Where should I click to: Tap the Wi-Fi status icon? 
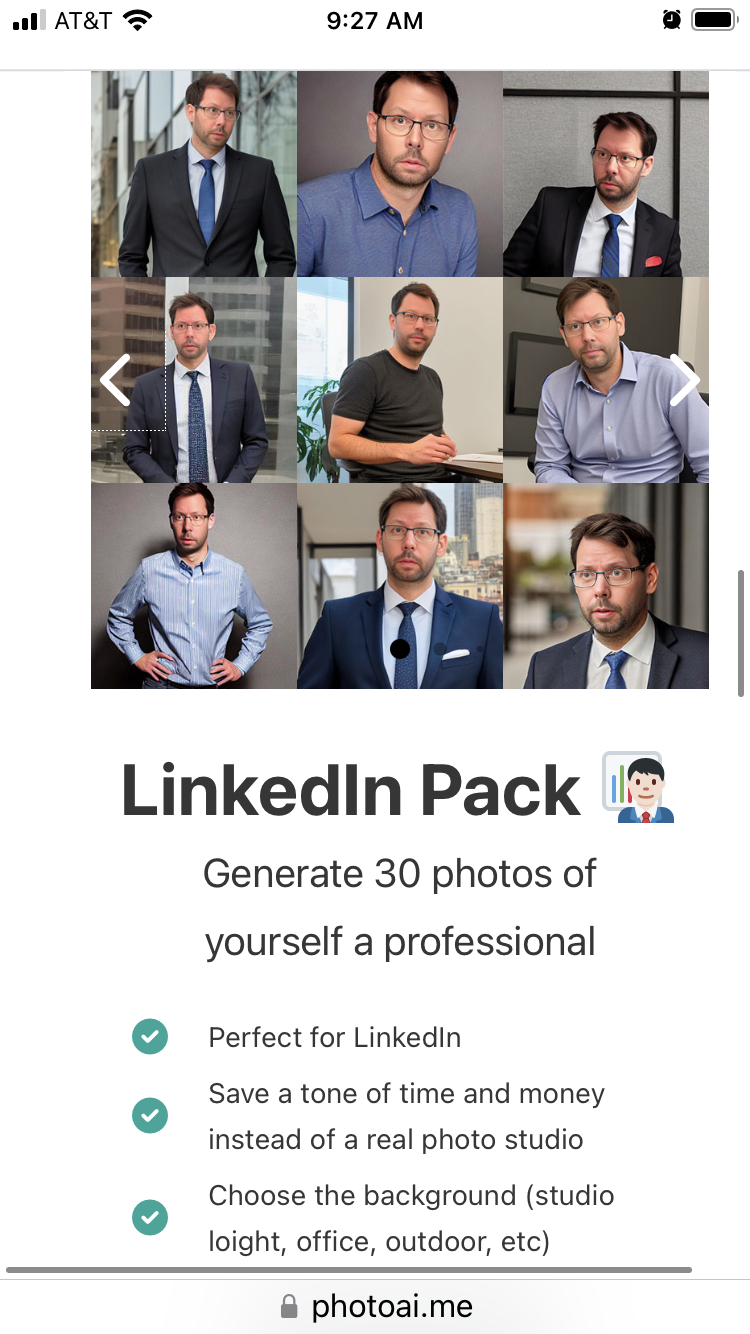138,20
